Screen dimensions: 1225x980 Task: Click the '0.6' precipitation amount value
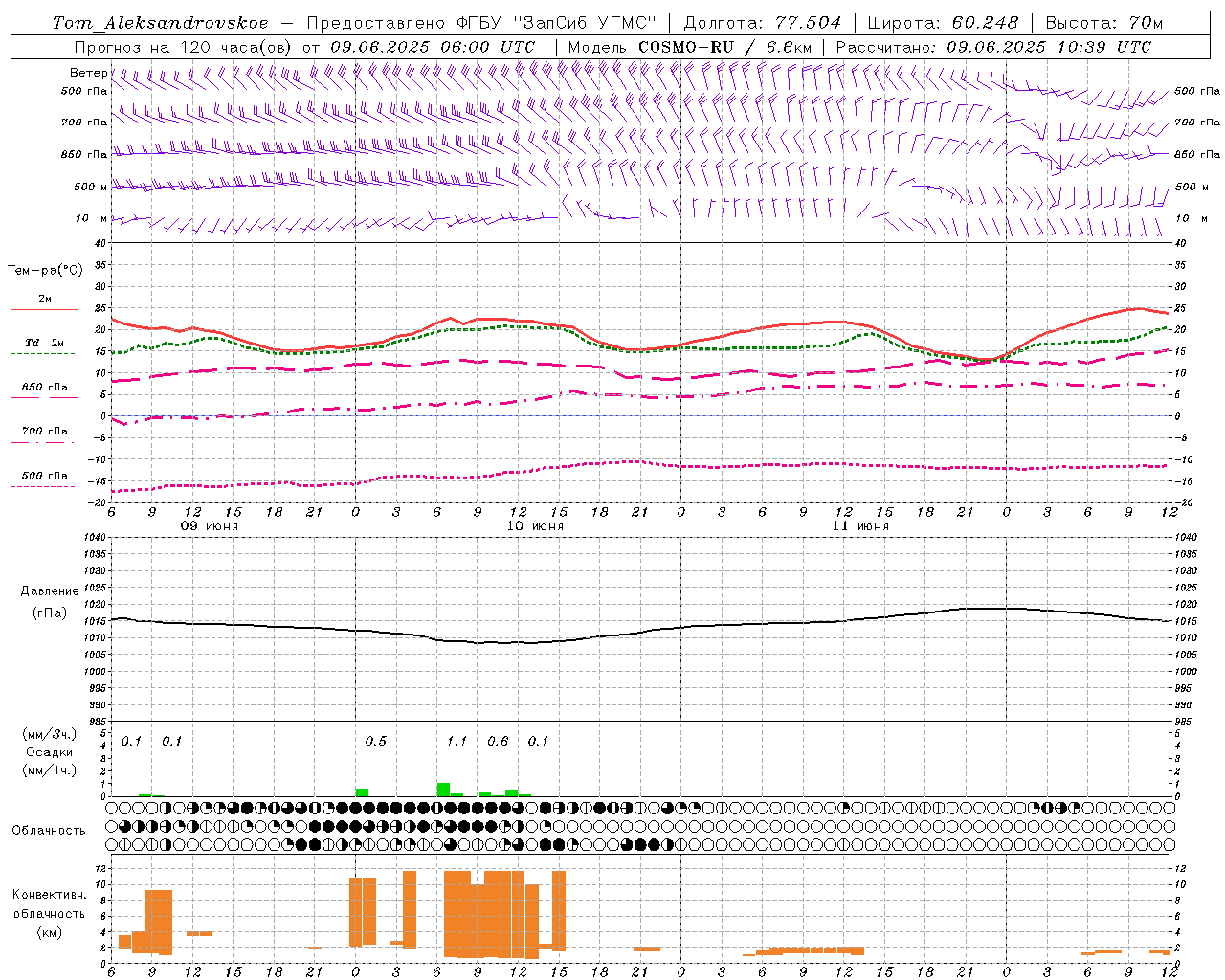pos(498,742)
